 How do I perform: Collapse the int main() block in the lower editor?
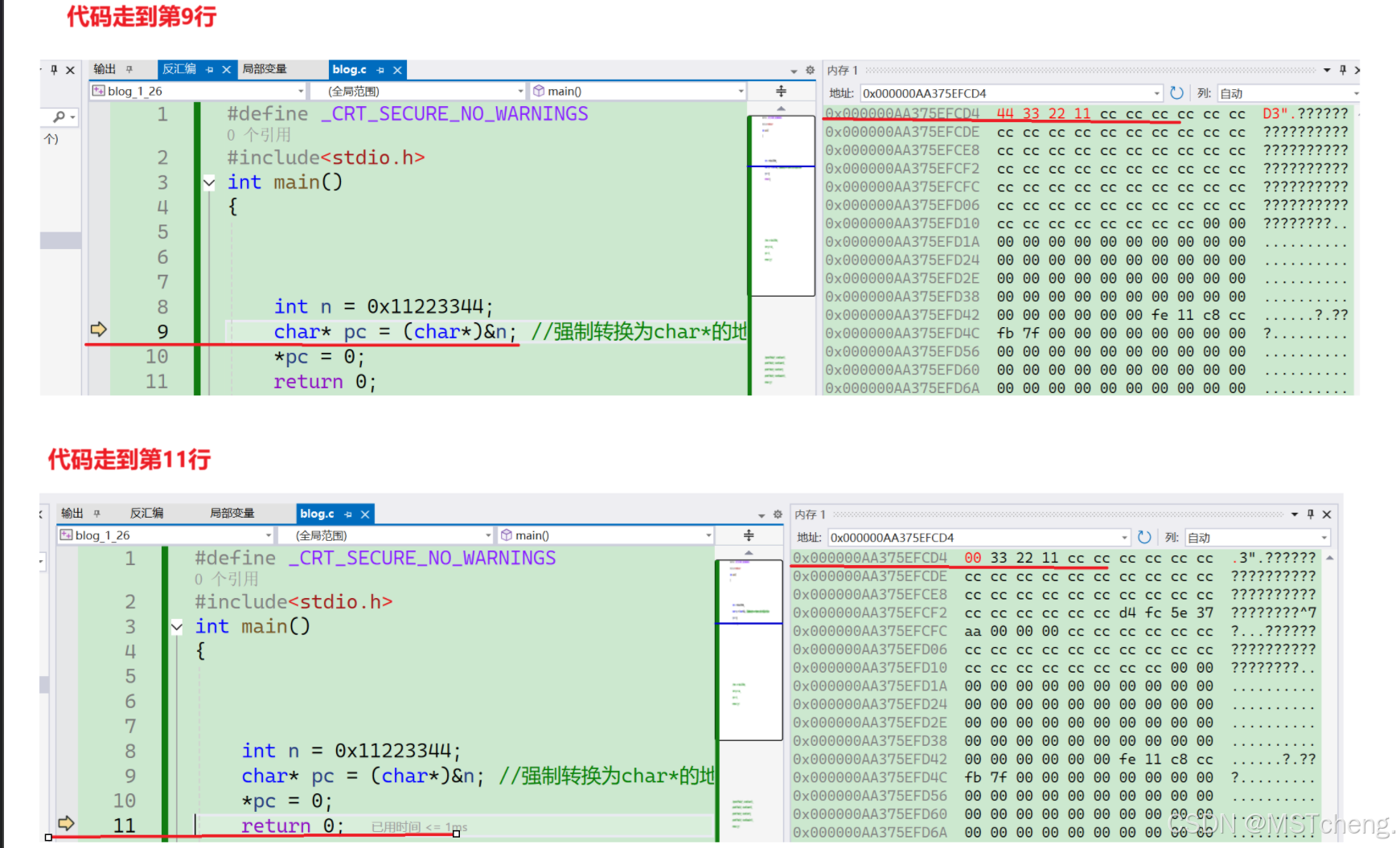pos(177,626)
